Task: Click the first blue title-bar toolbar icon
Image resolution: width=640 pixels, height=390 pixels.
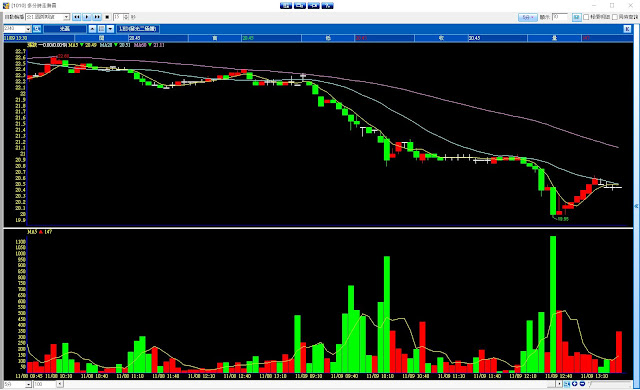Action: pyautogui.click(x=286, y=6)
